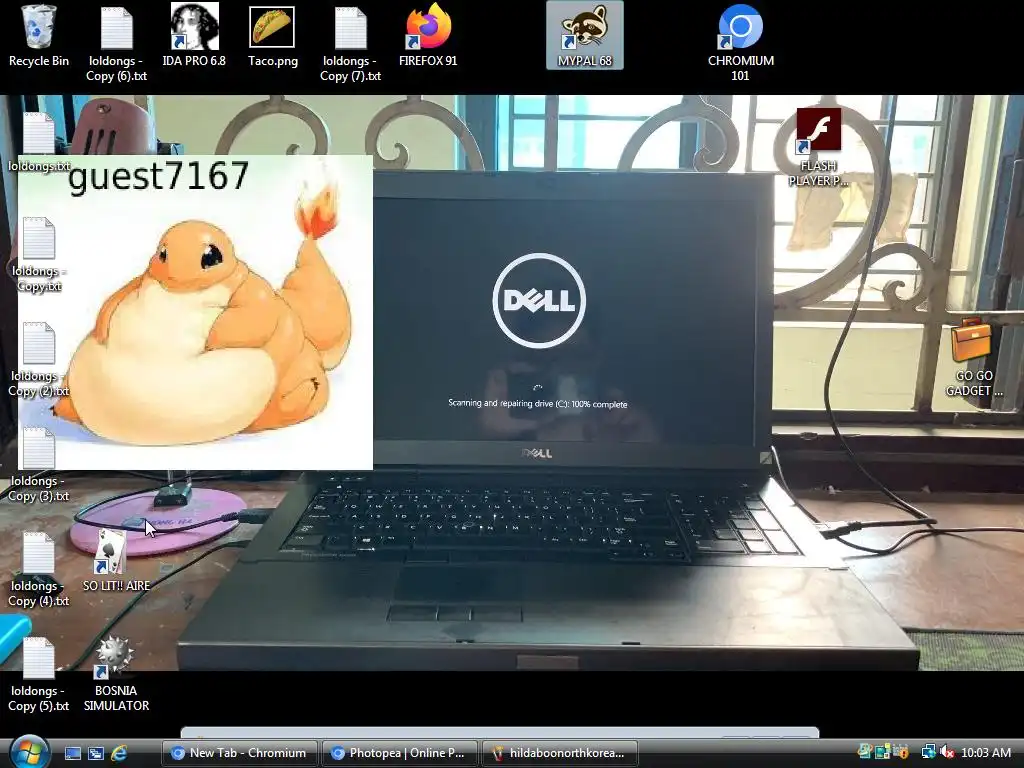This screenshot has width=1024, height=768.
Task: Switch to Photopea taskbar button
Action: pos(399,753)
